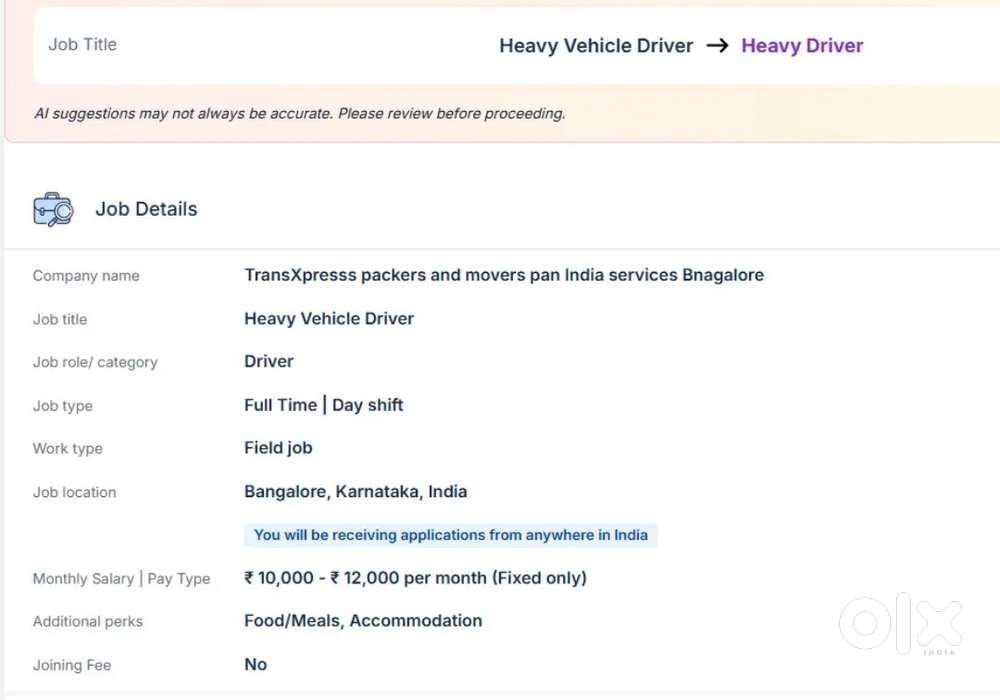Click the 'Company name' field label

tap(86, 276)
